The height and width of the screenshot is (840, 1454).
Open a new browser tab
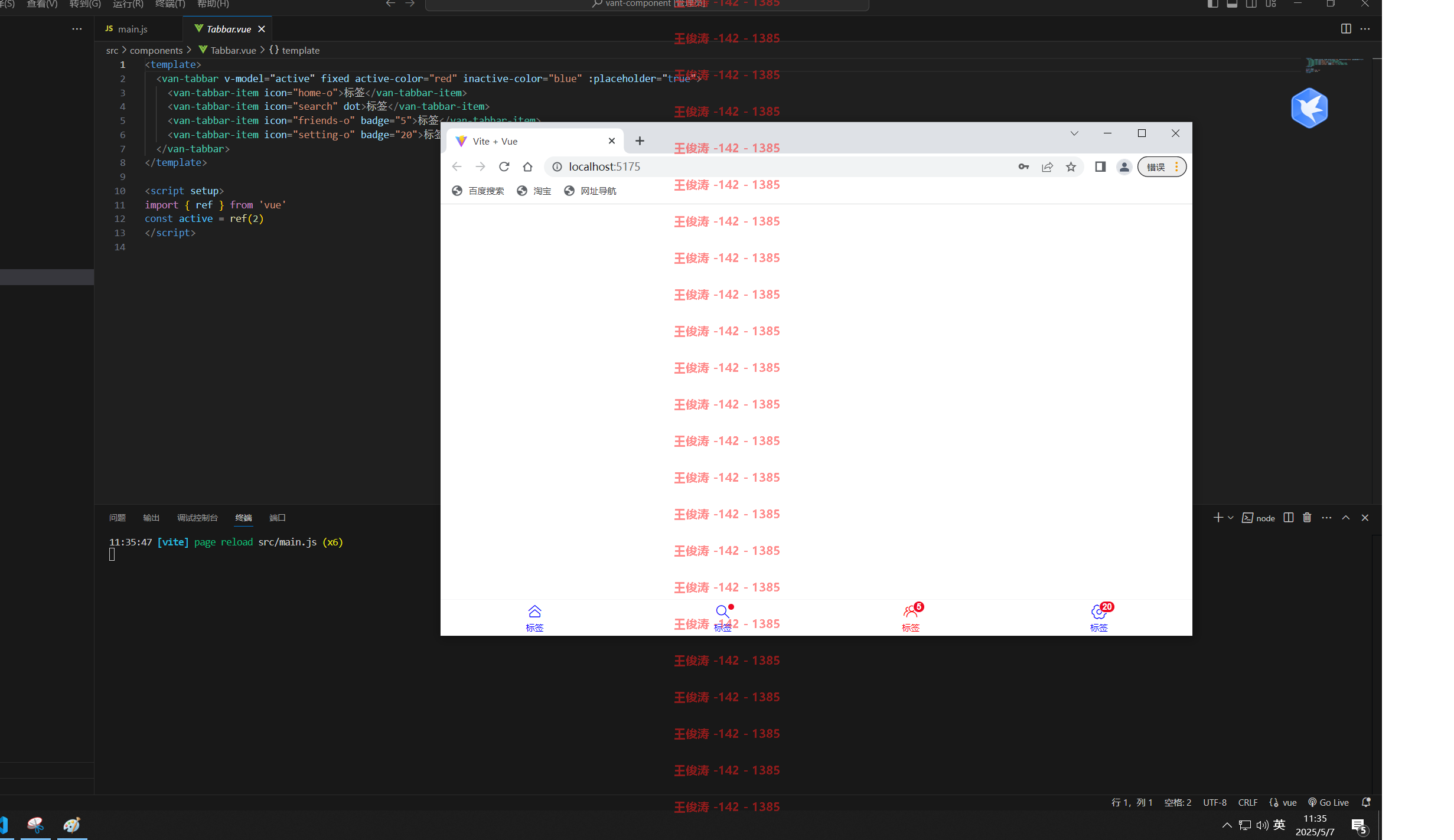click(x=640, y=141)
